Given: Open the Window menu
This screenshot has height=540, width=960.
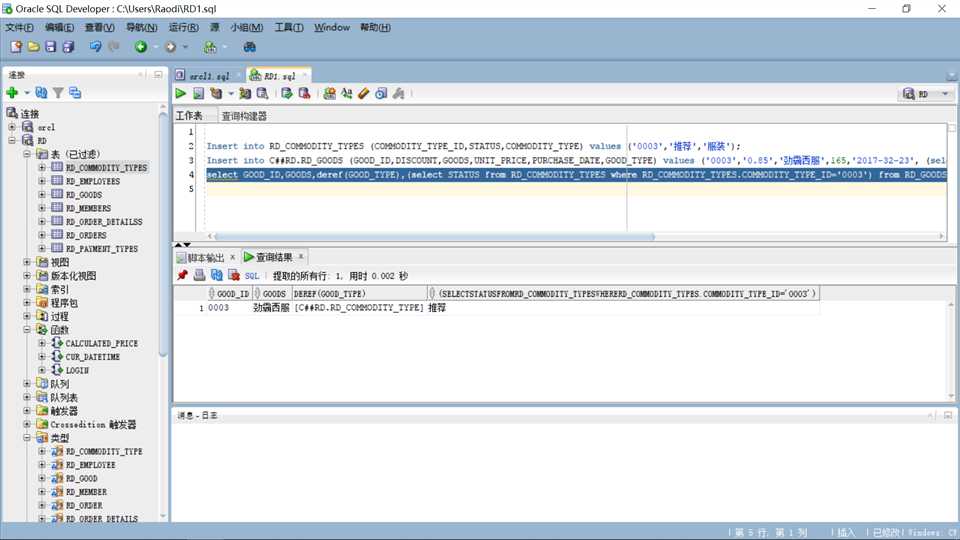Looking at the screenshot, I should tap(332, 28).
